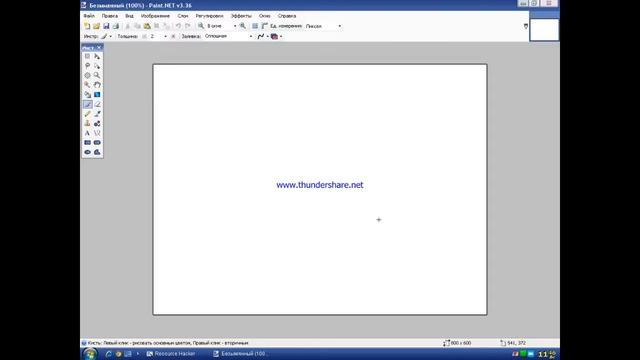This screenshot has height=360, width=640.
Task: Open the Adjustments (Регулировки) menu
Action: (x=209, y=16)
